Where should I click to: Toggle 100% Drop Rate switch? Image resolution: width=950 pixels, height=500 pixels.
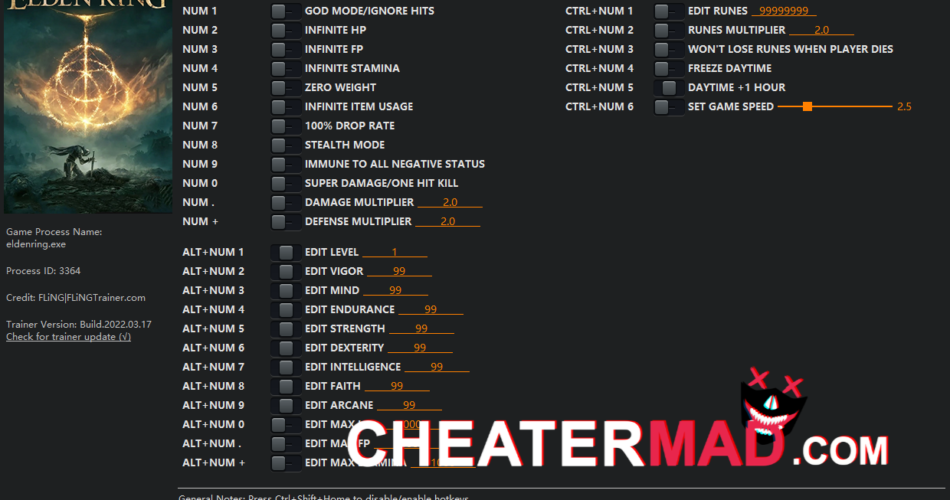tap(285, 126)
